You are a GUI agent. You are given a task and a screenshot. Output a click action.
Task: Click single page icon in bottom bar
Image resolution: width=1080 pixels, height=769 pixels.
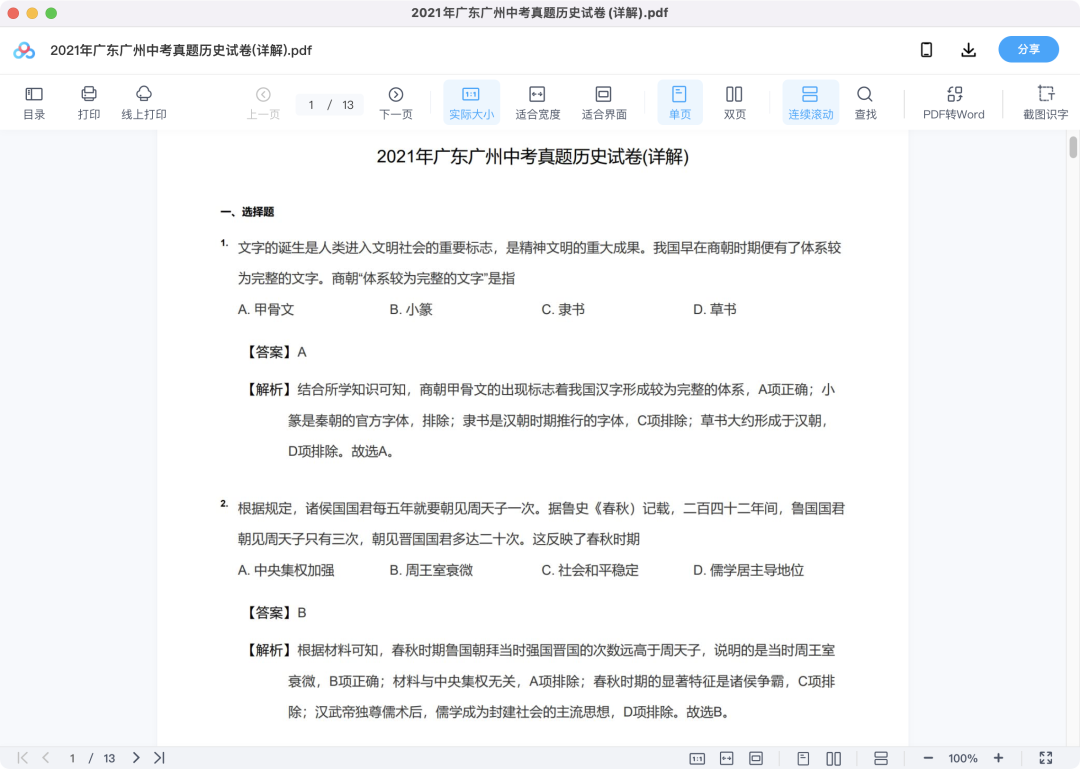coord(803,759)
